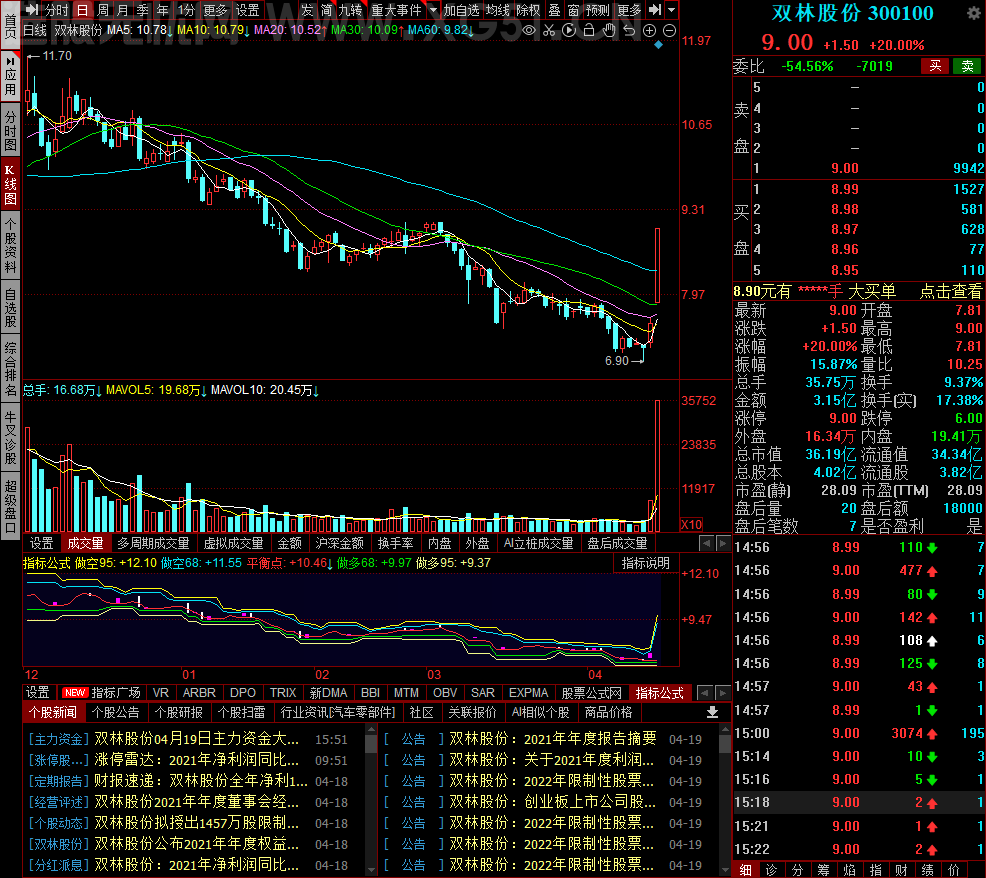This screenshot has width=986, height=878.
Task: Click the zoom-out minus circle icon
Action: 670,30
